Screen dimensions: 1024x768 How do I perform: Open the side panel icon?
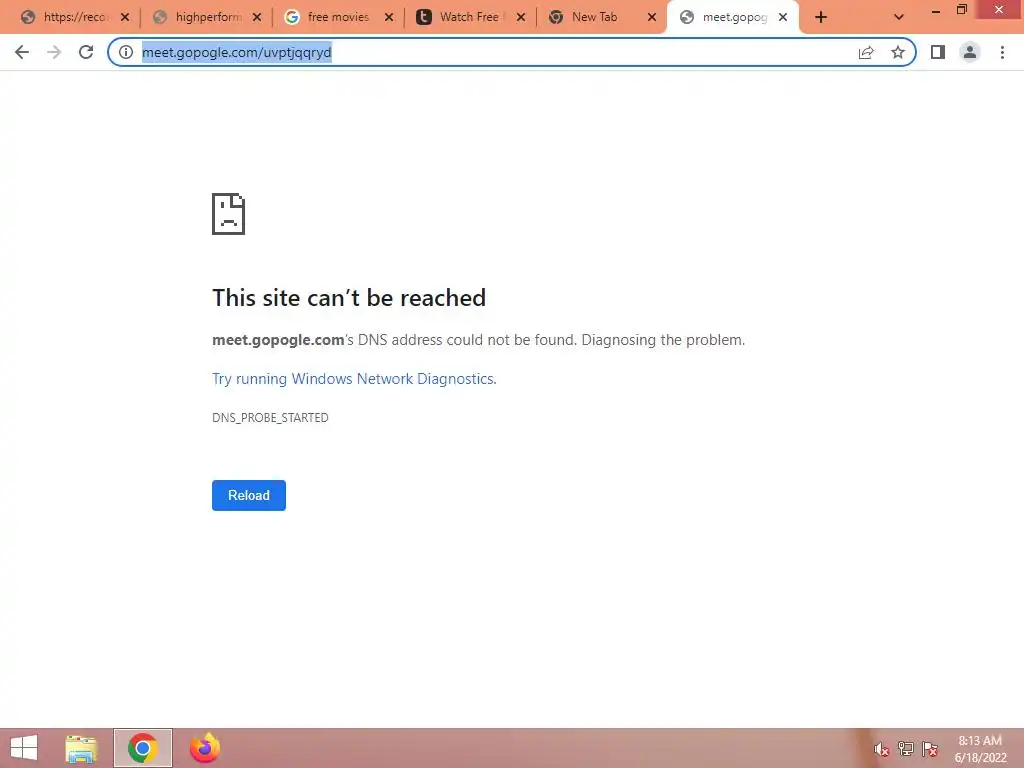point(938,52)
